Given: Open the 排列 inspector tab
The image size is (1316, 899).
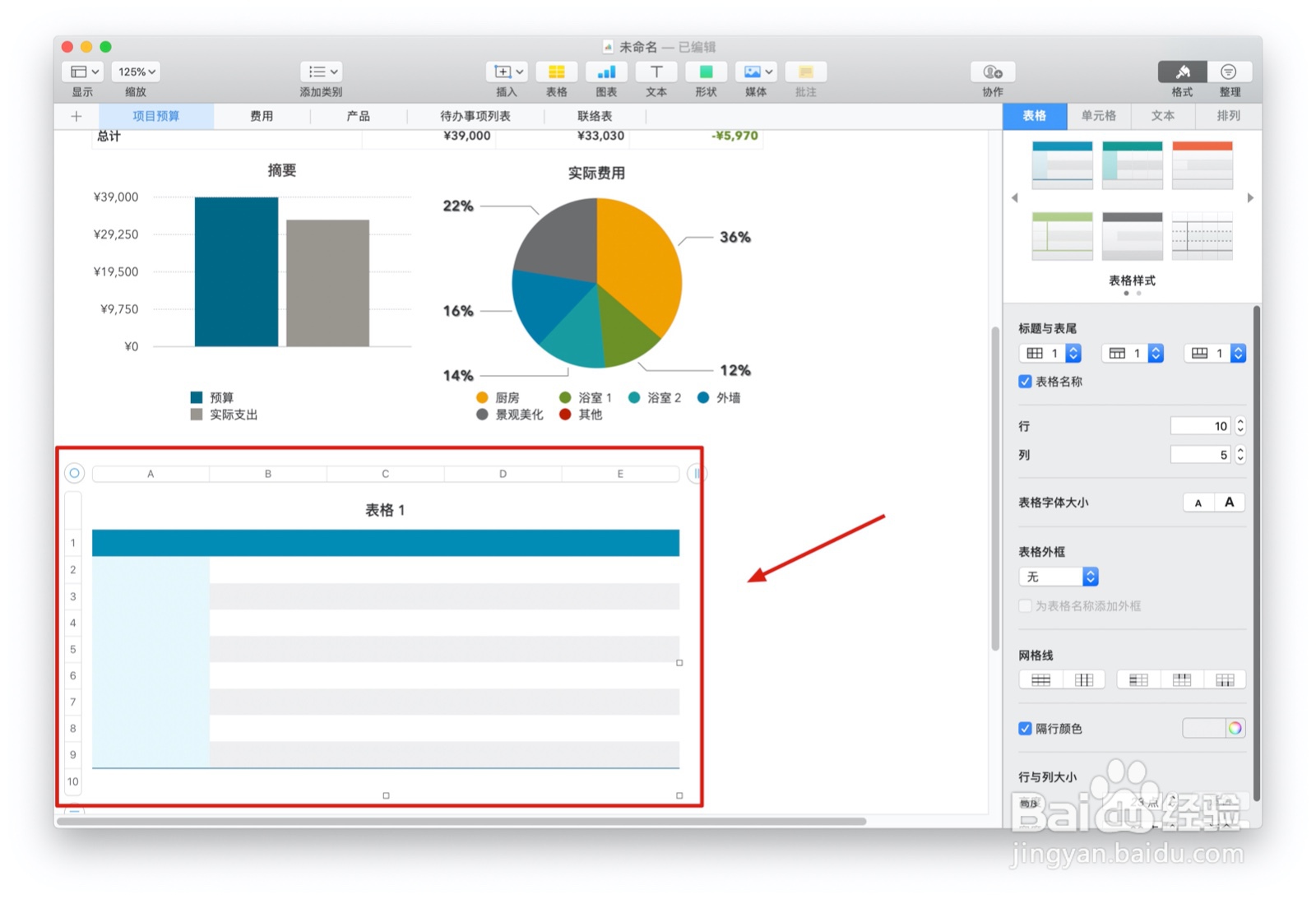Looking at the screenshot, I should click(1228, 116).
